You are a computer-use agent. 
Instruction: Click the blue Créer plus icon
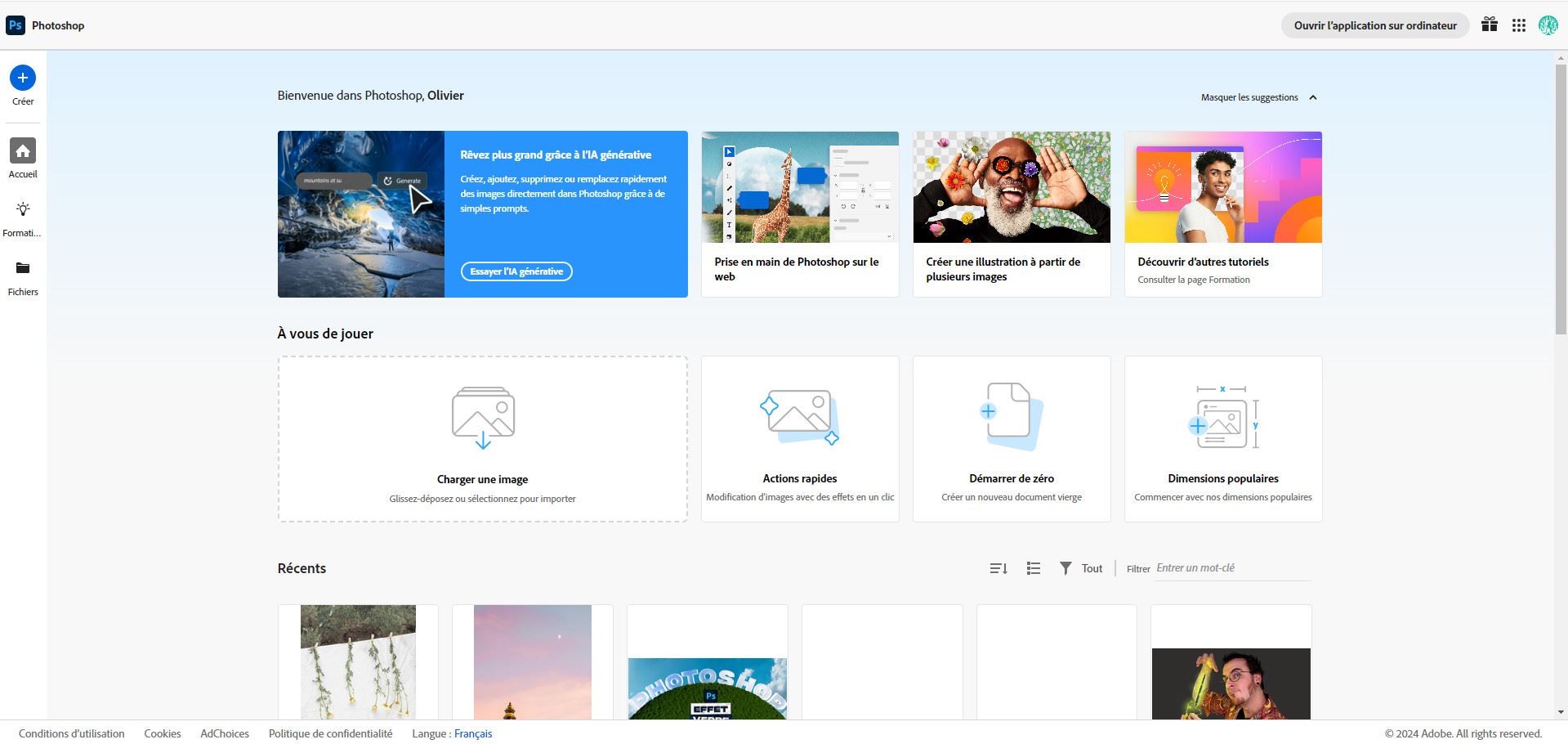pyautogui.click(x=23, y=78)
